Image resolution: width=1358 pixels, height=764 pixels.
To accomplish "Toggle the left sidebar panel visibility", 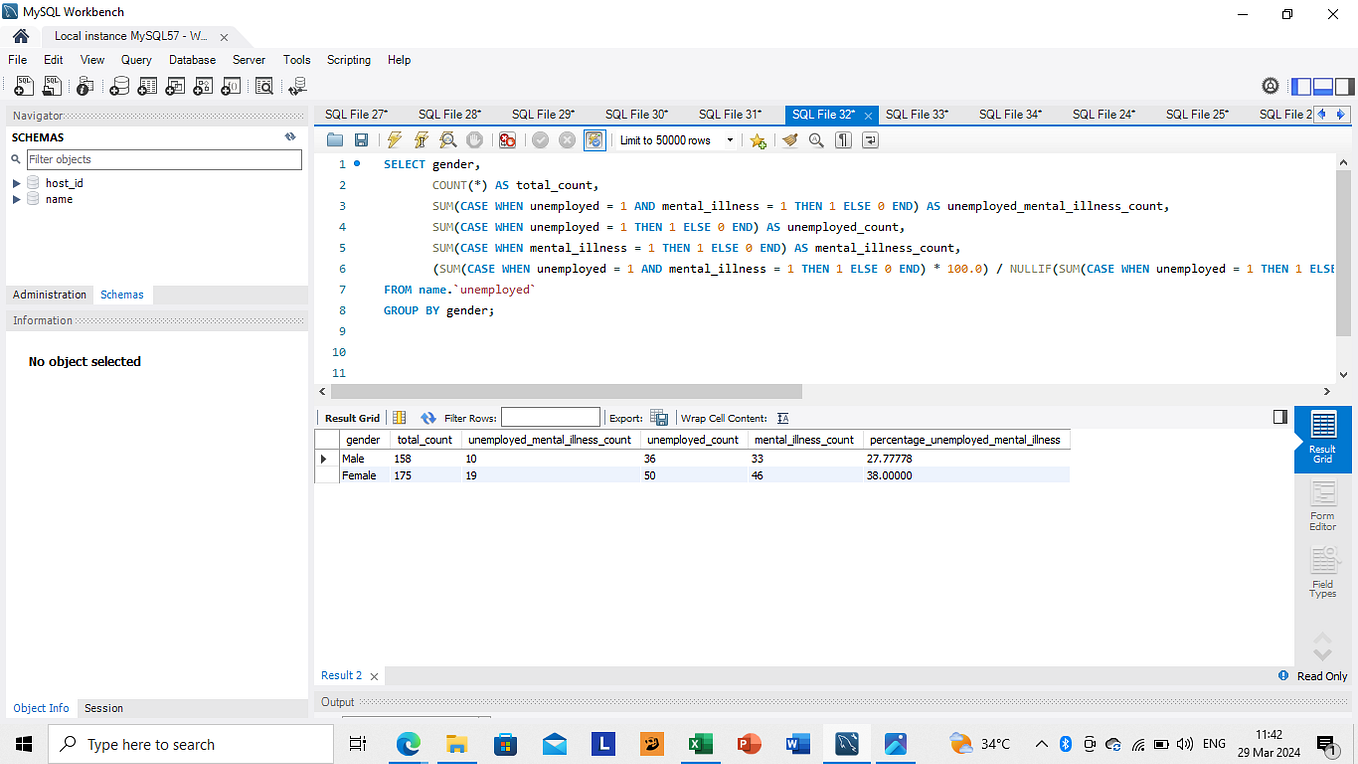I will coord(1301,87).
